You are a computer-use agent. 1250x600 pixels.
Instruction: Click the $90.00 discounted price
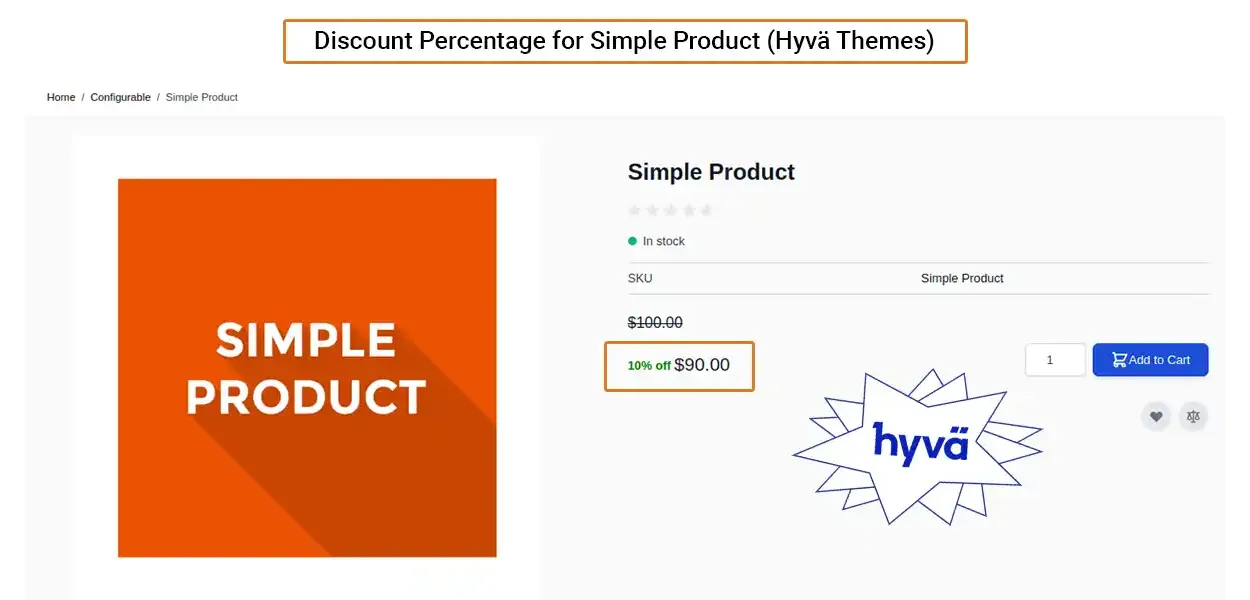701,365
